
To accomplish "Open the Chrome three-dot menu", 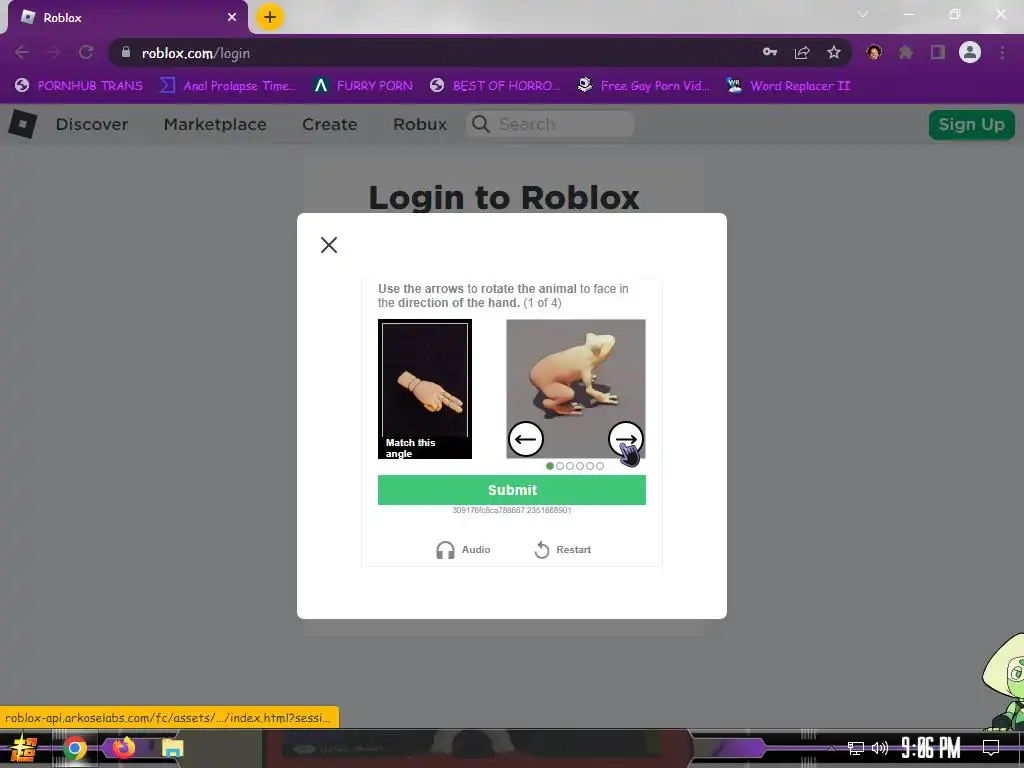I will pos(1002,52).
